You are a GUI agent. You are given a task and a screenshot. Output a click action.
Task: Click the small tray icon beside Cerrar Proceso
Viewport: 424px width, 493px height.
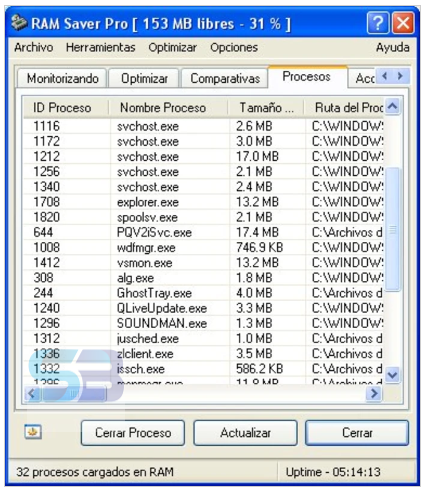coord(33,432)
